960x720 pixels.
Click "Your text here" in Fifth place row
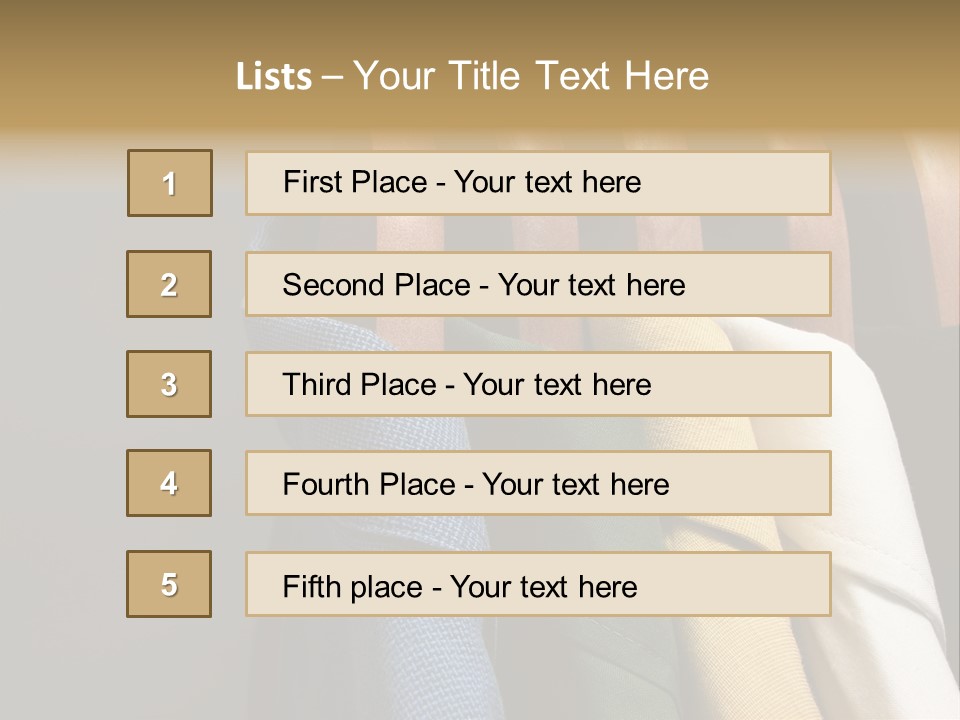coord(544,587)
